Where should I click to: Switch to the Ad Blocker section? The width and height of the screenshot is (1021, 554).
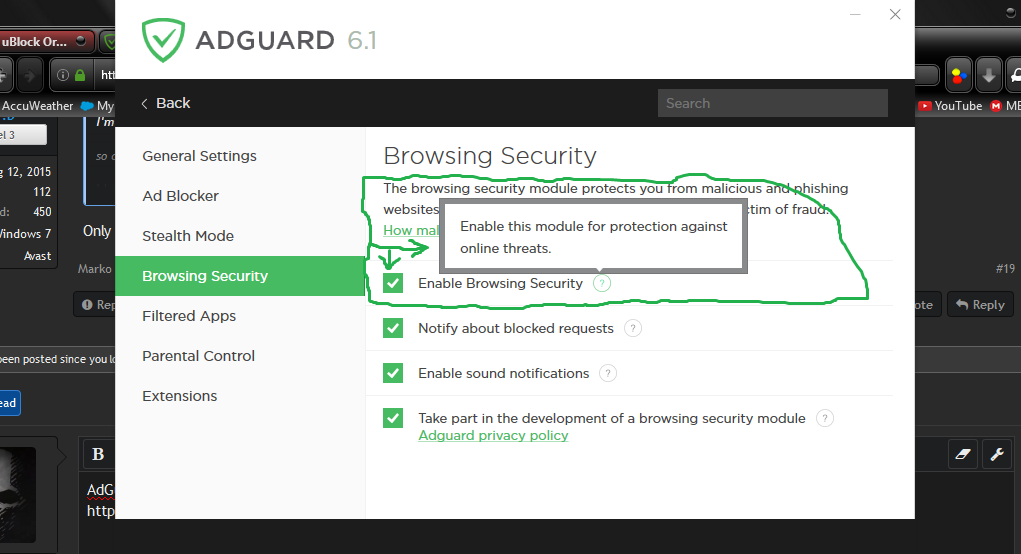(180, 196)
